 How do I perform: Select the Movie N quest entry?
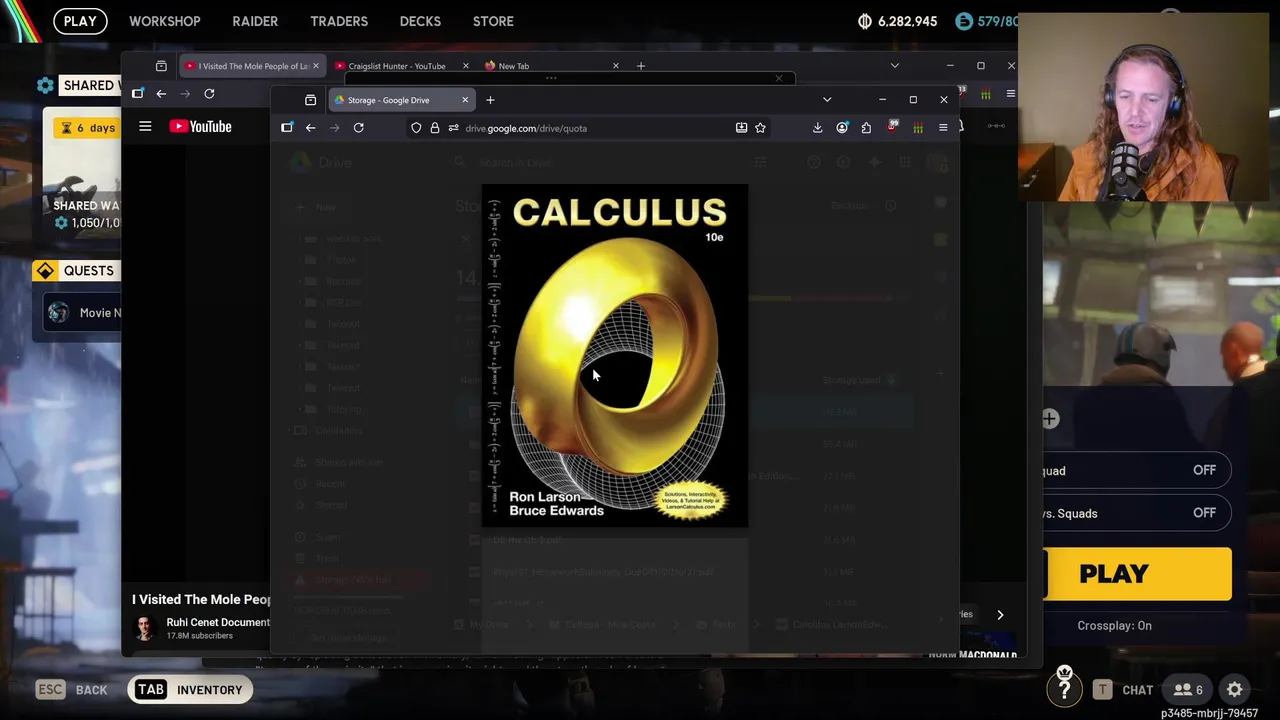[x=84, y=313]
